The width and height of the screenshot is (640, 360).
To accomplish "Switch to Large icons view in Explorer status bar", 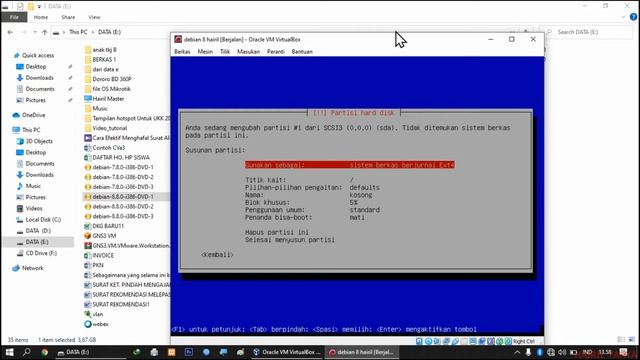I will tap(632, 339).
